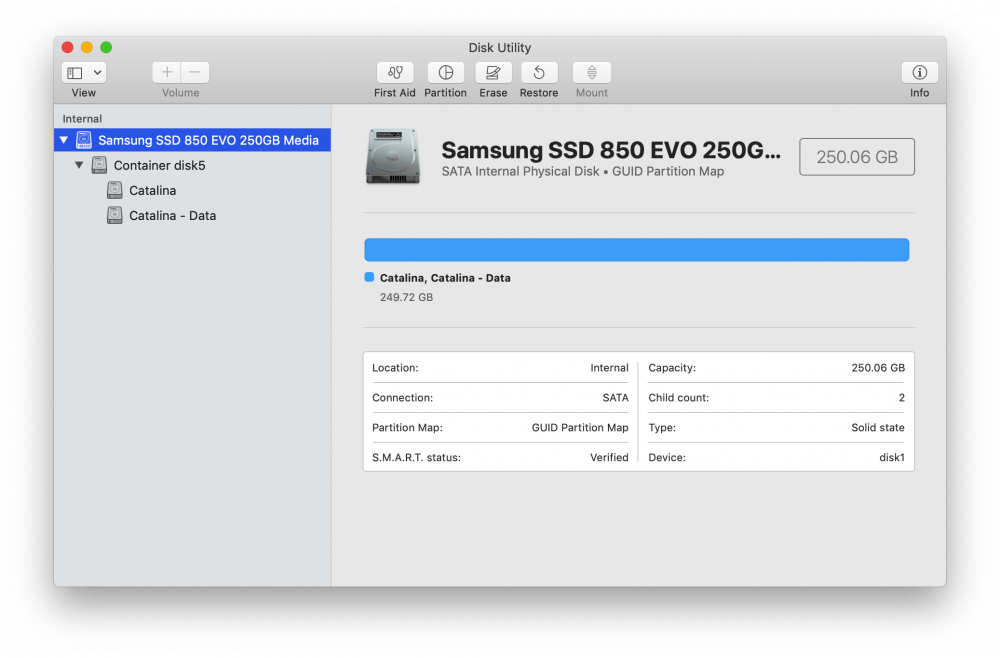Run First Aid on the disk

(395, 73)
